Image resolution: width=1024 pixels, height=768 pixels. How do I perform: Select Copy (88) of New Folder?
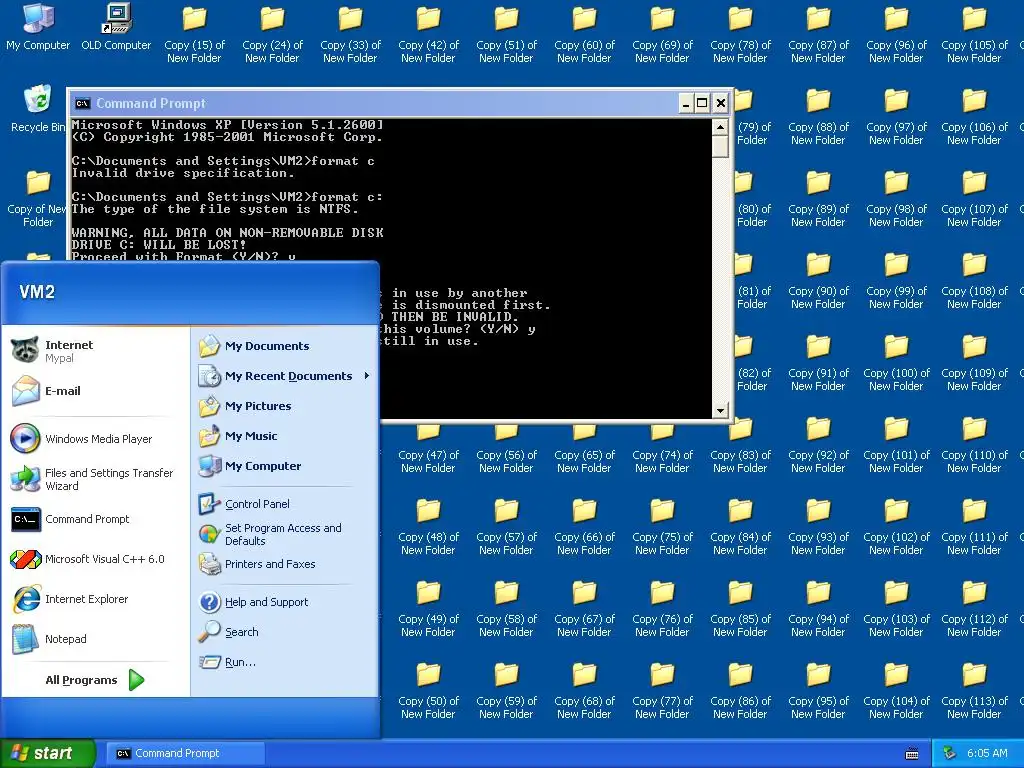(x=818, y=116)
